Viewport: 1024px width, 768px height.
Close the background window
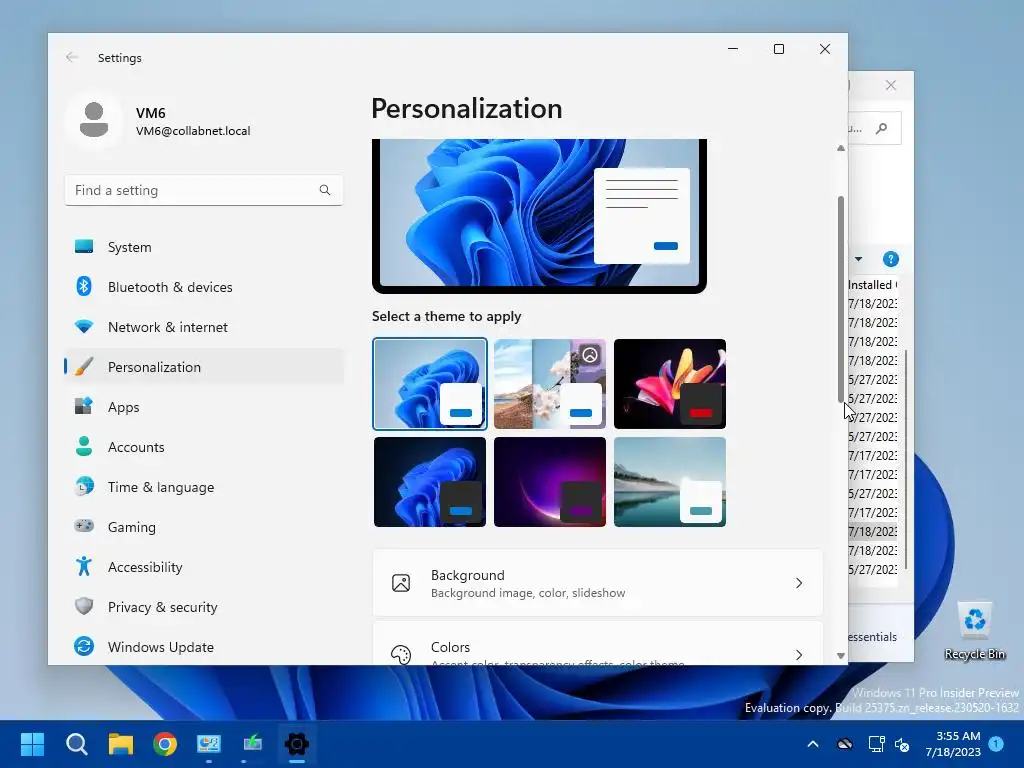891,85
